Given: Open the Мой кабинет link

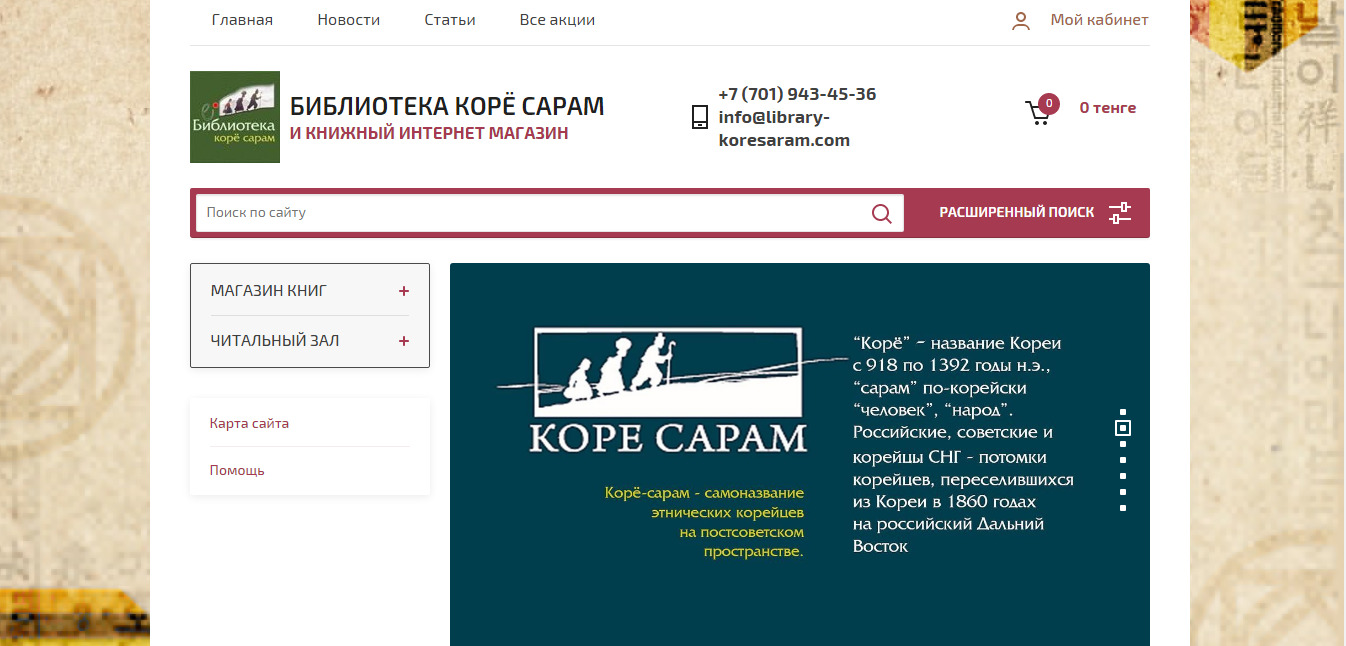Looking at the screenshot, I should [x=1099, y=20].
